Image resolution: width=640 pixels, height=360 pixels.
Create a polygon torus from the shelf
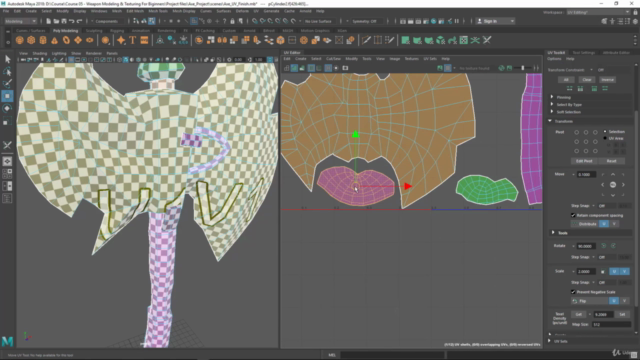point(66,40)
